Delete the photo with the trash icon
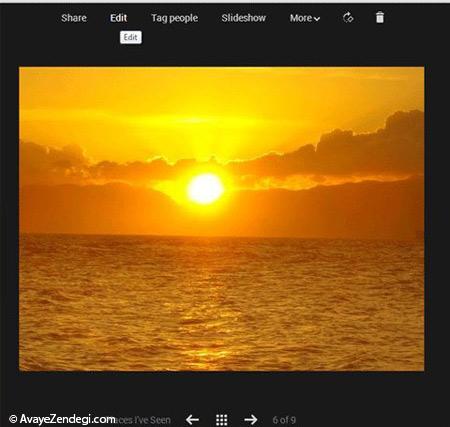 (x=380, y=17)
